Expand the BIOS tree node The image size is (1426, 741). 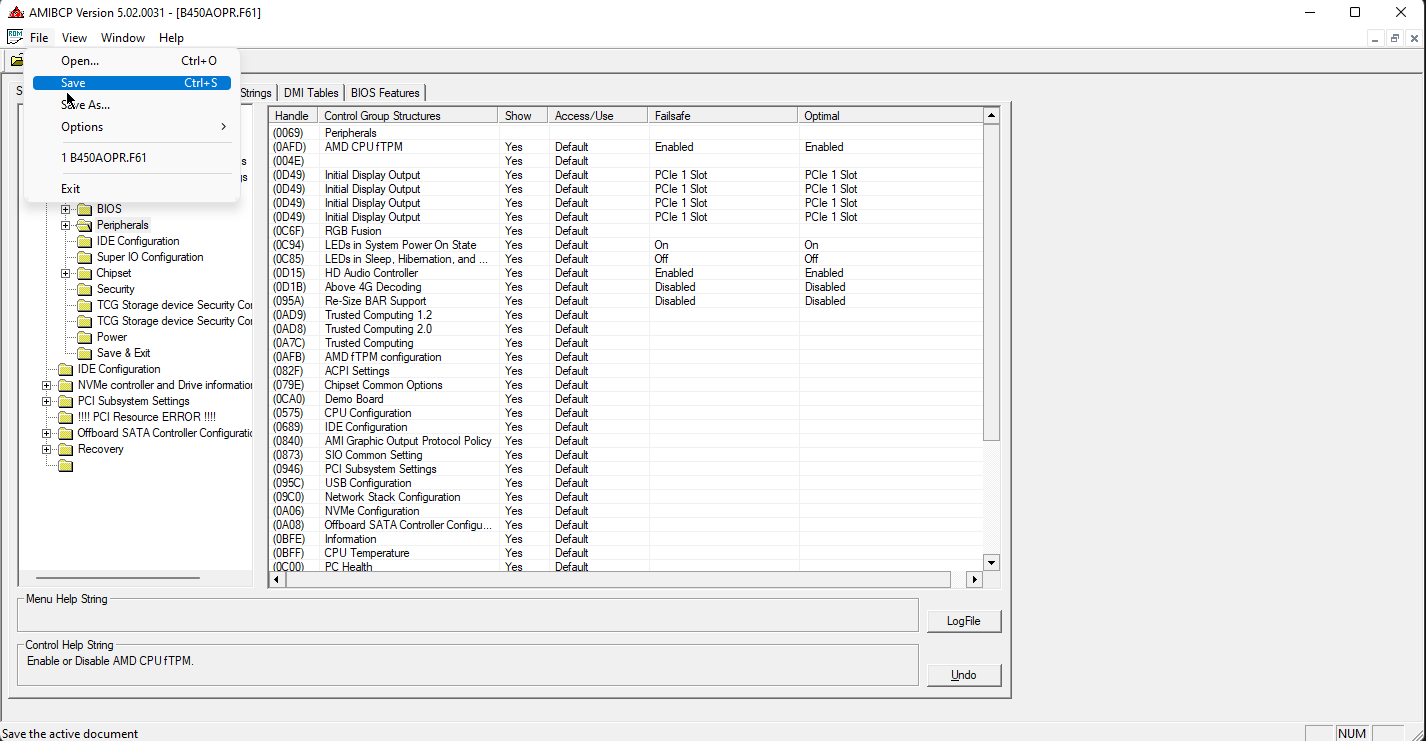66,209
